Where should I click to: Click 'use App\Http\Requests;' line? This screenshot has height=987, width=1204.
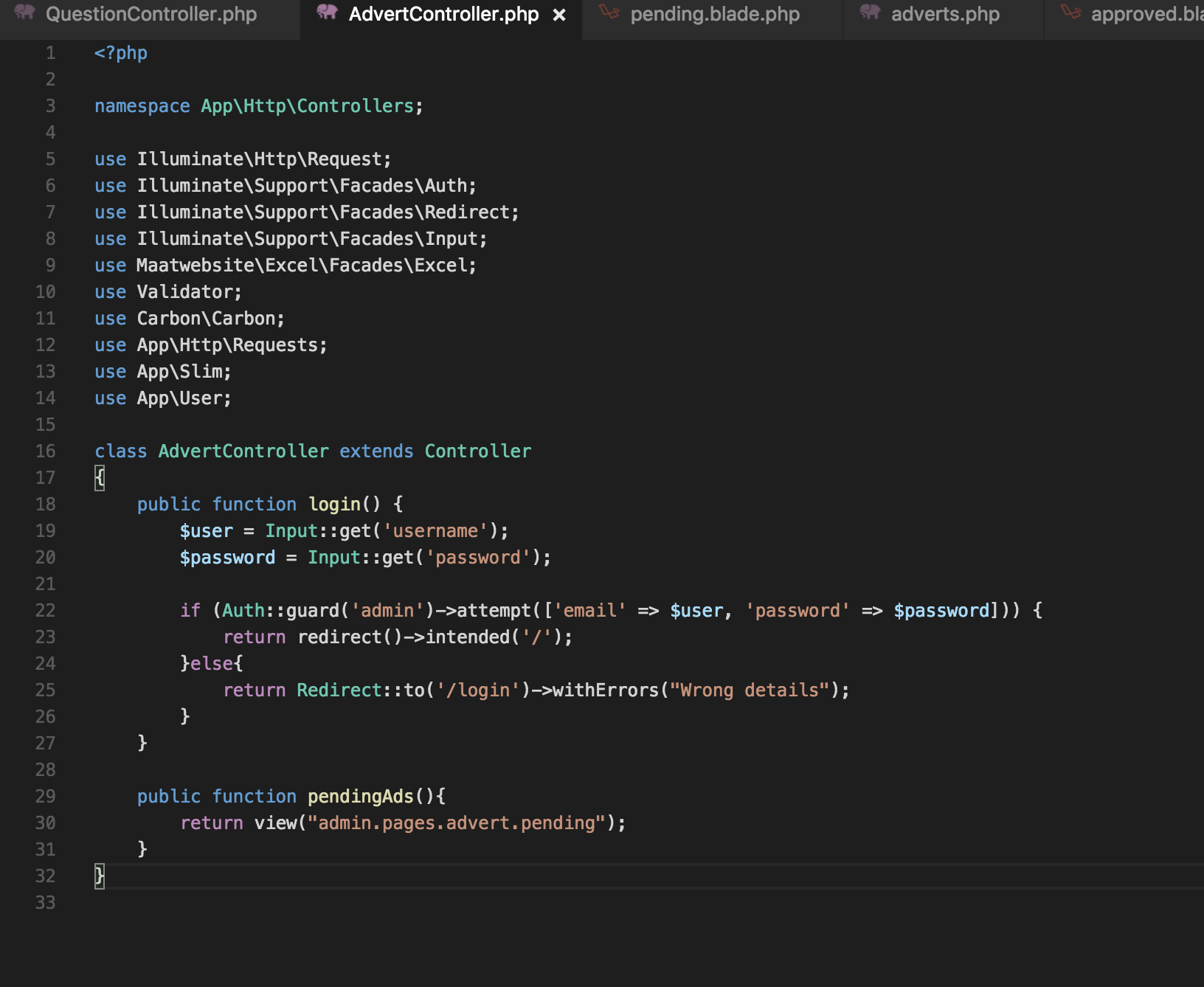click(211, 345)
